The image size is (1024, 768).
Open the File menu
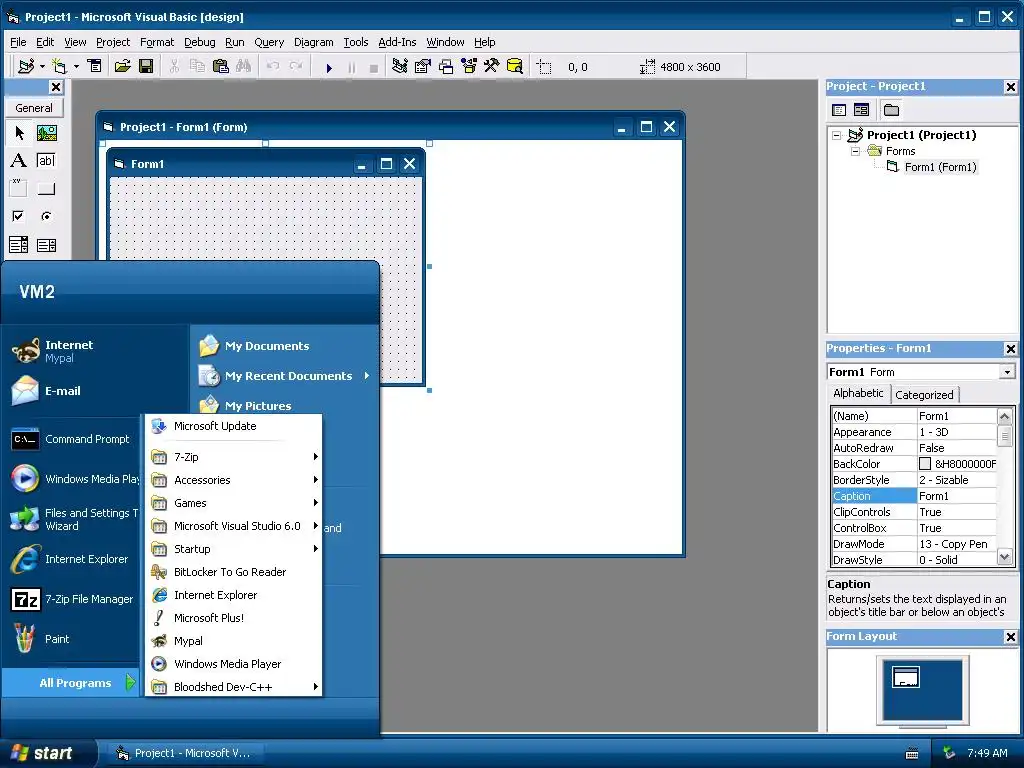point(18,42)
